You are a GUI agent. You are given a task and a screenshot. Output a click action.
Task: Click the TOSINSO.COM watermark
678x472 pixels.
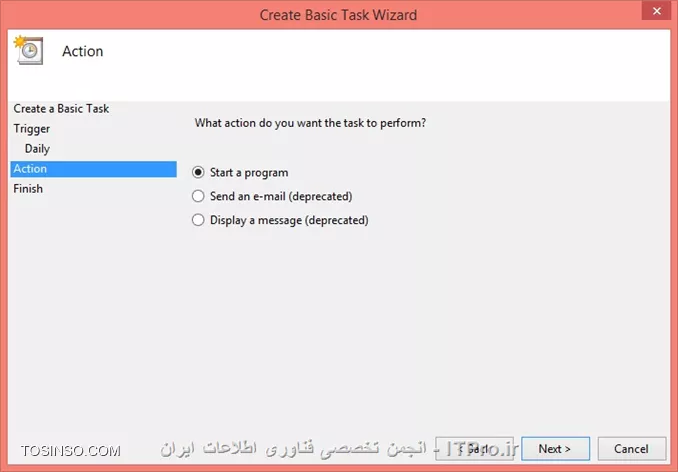tap(71, 451)
